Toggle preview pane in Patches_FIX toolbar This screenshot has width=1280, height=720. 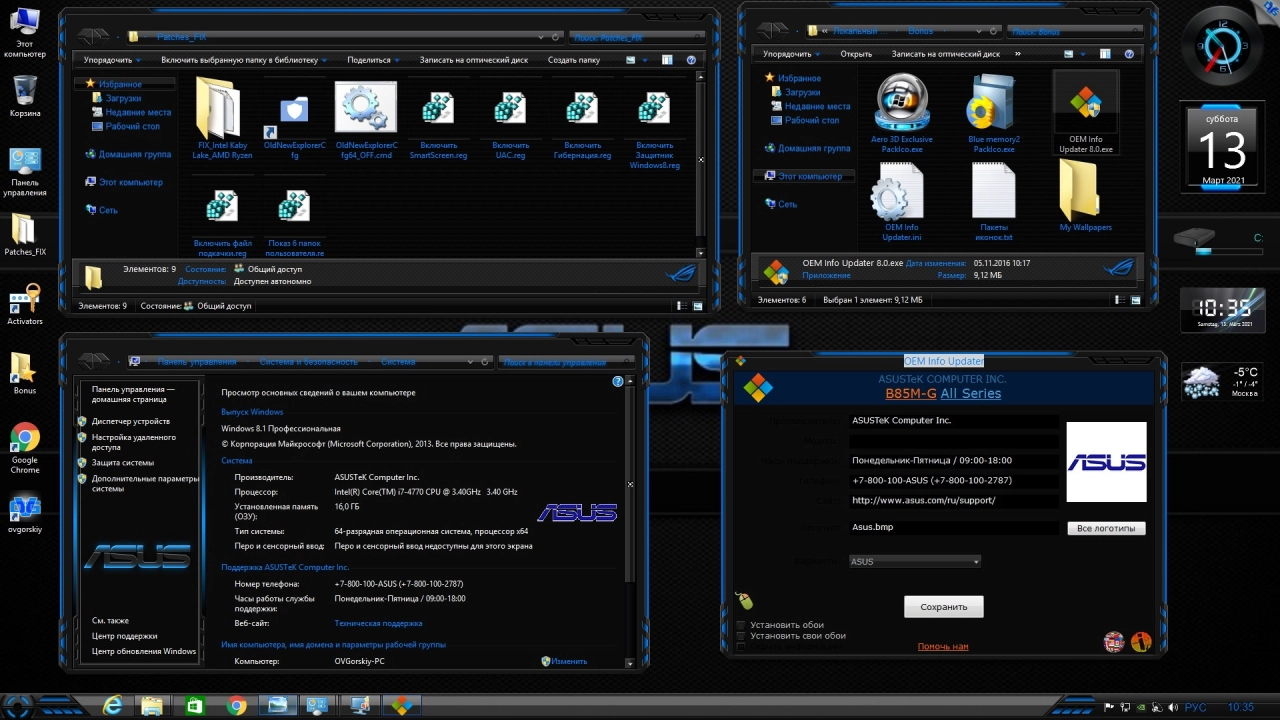666,60
